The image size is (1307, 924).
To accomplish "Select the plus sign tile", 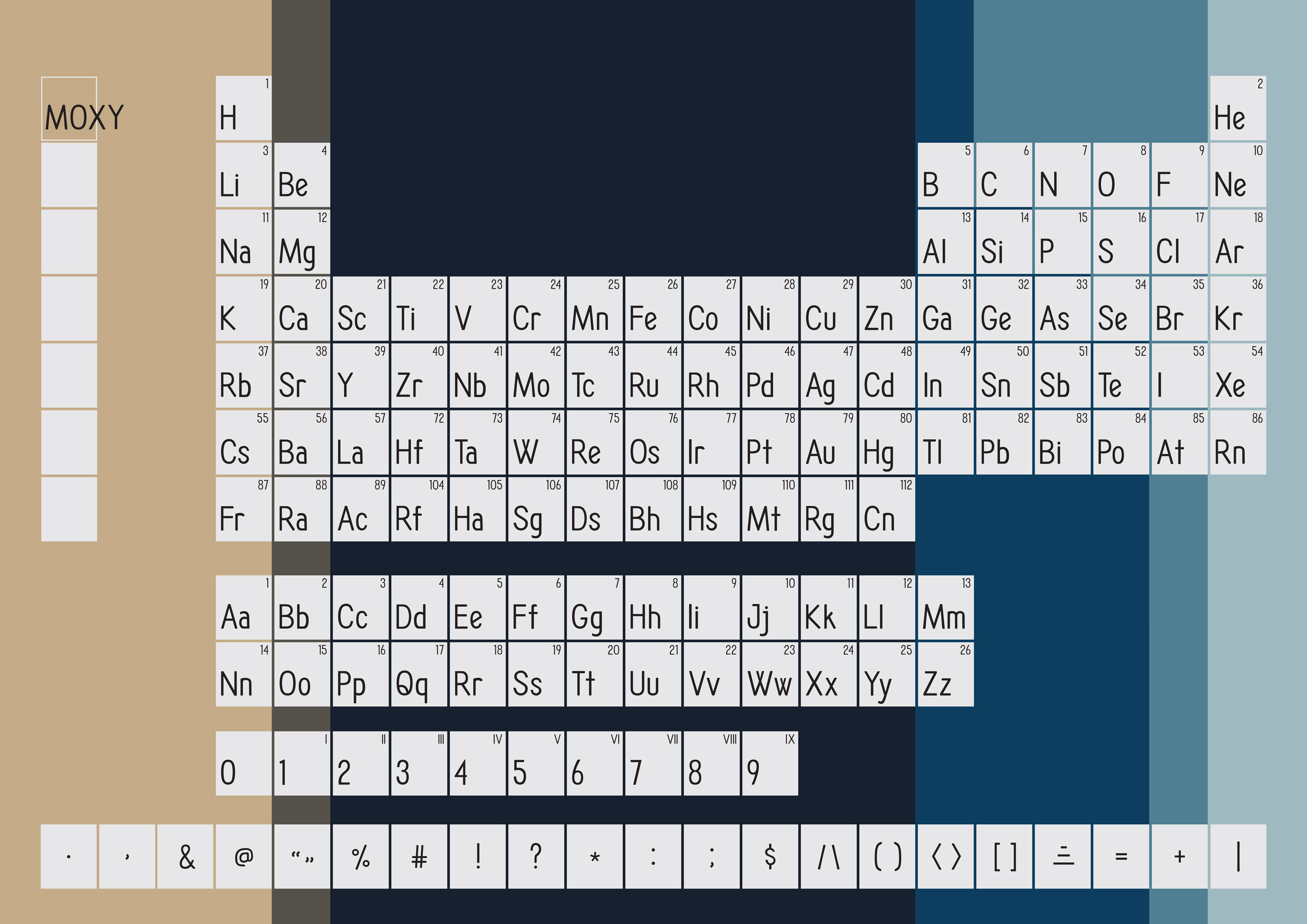I will pos(1179,856).
